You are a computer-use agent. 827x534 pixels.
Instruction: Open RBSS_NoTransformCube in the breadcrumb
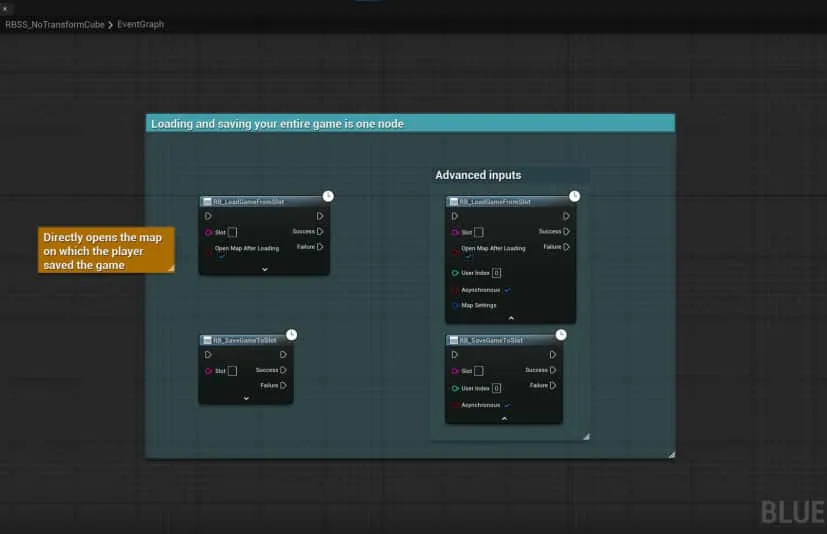pos(55,24)
